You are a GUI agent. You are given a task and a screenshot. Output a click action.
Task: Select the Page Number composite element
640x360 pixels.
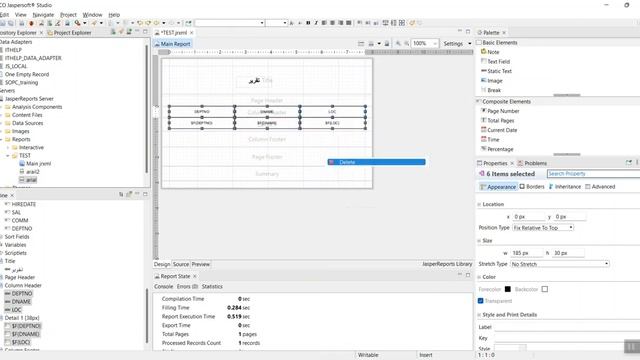click(x=500, y=111)
